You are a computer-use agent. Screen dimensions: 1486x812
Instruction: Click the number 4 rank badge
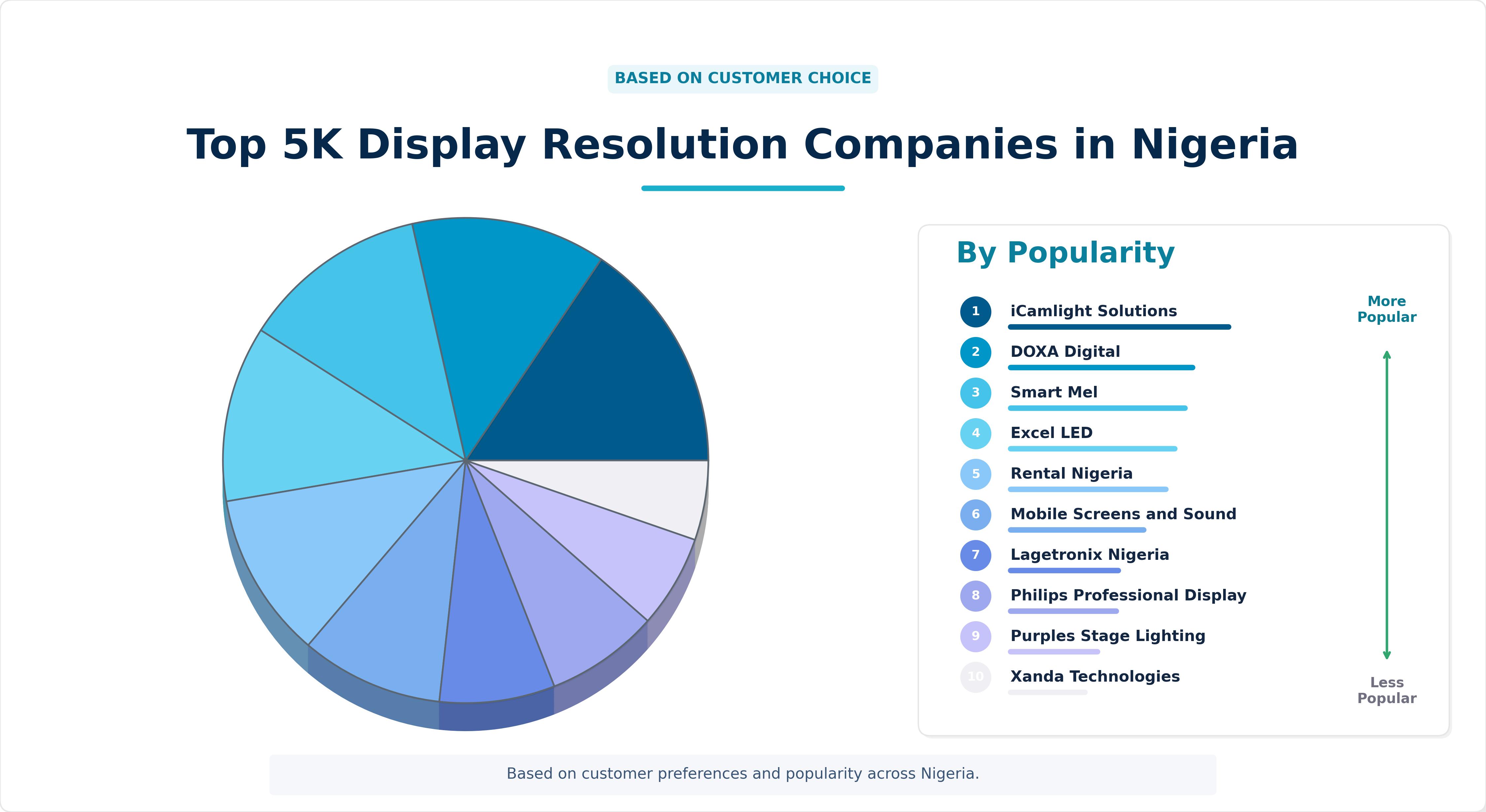tap(975, 433)
